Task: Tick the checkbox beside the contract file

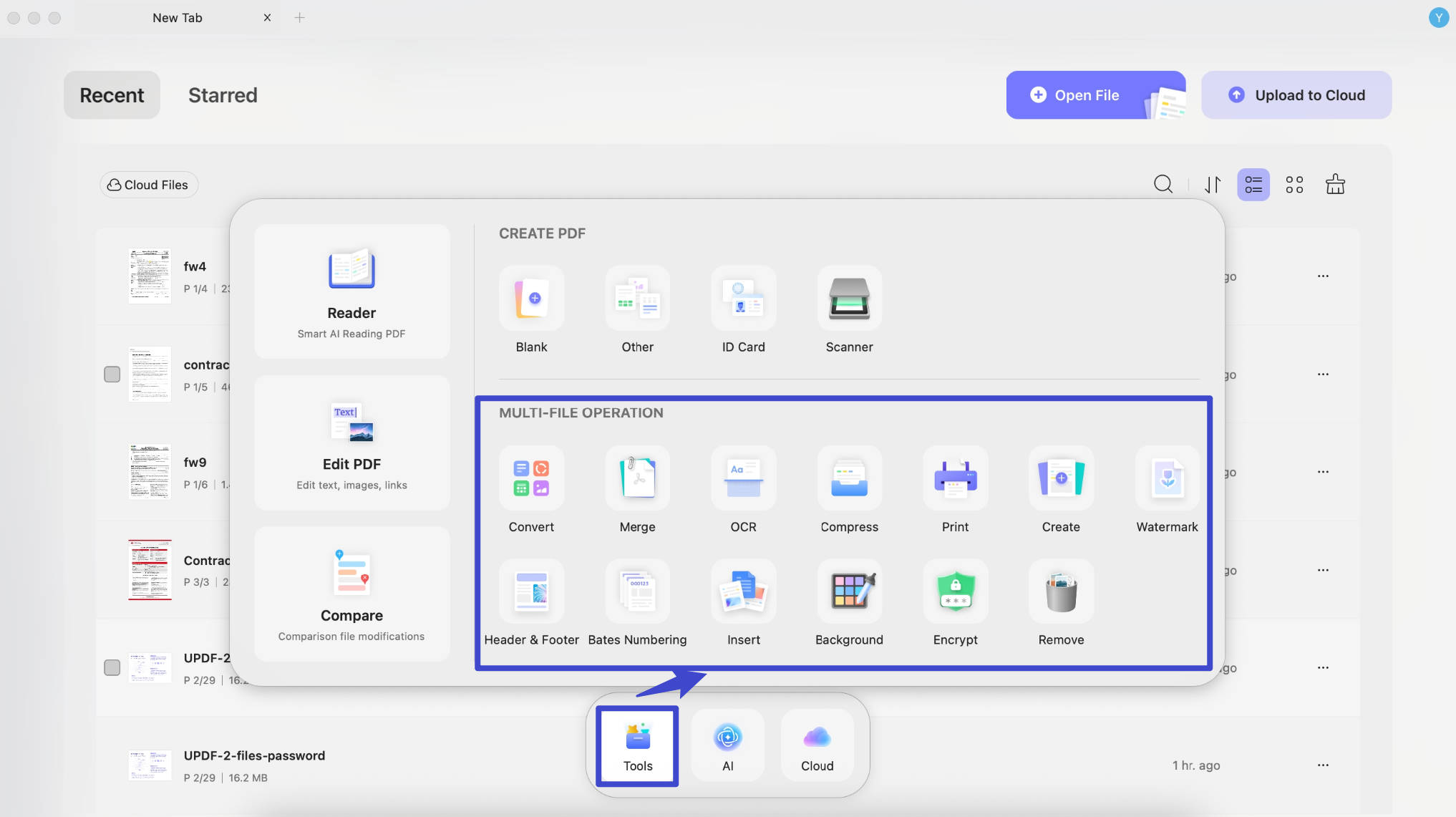Action: (112, 374)
